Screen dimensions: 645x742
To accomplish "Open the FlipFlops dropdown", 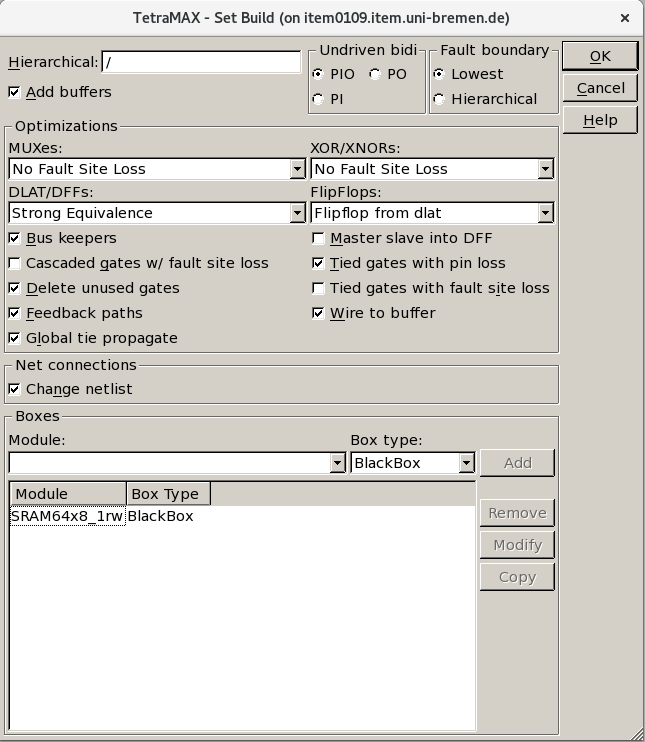I will click(545, 213).
